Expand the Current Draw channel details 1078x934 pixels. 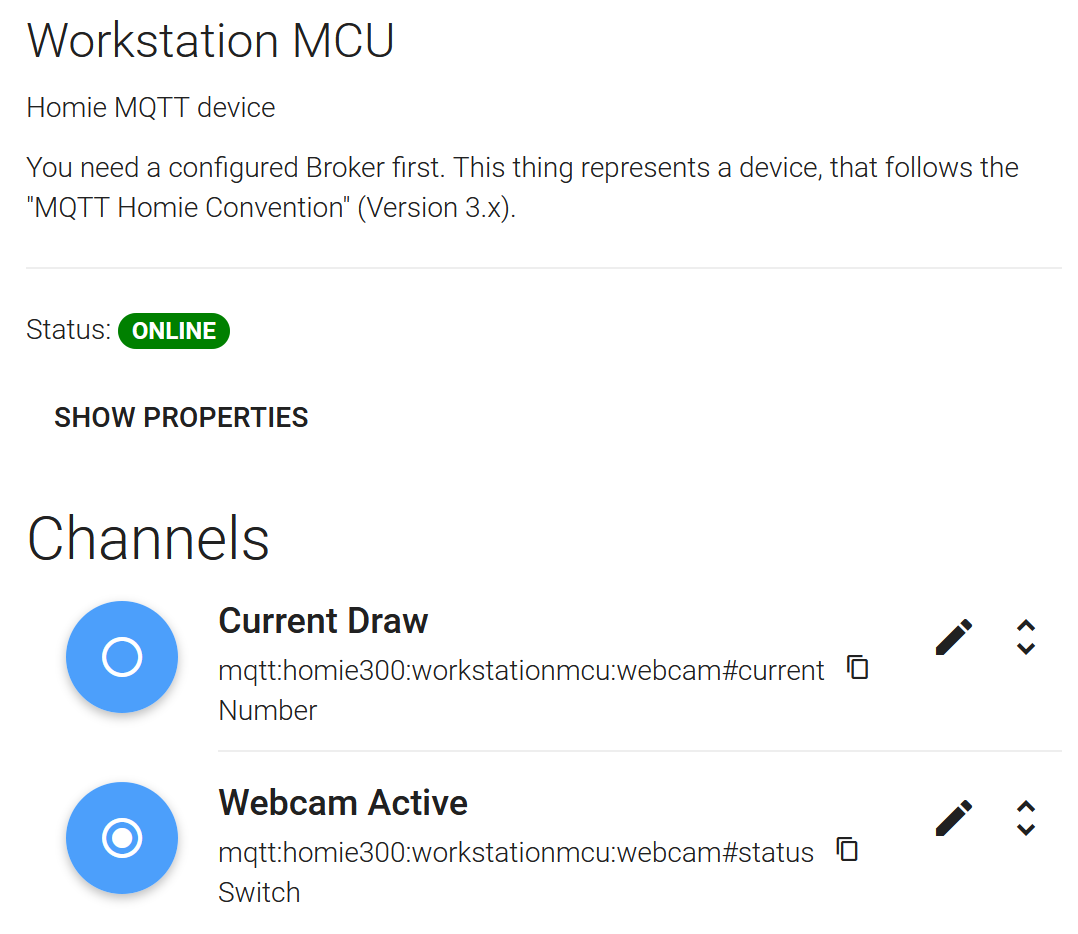click(x=1026, y=637)
